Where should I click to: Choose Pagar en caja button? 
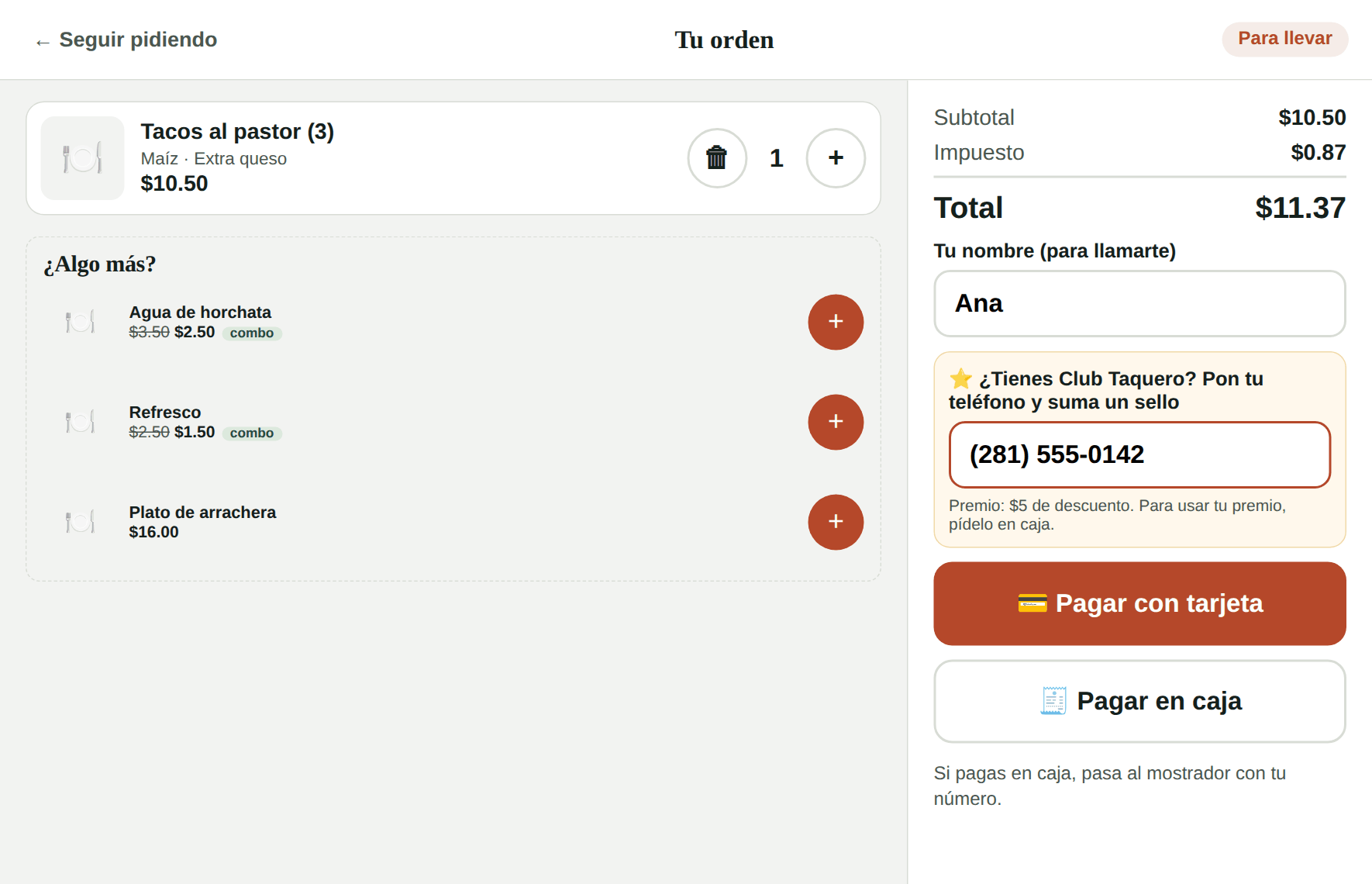(1139, 701)
